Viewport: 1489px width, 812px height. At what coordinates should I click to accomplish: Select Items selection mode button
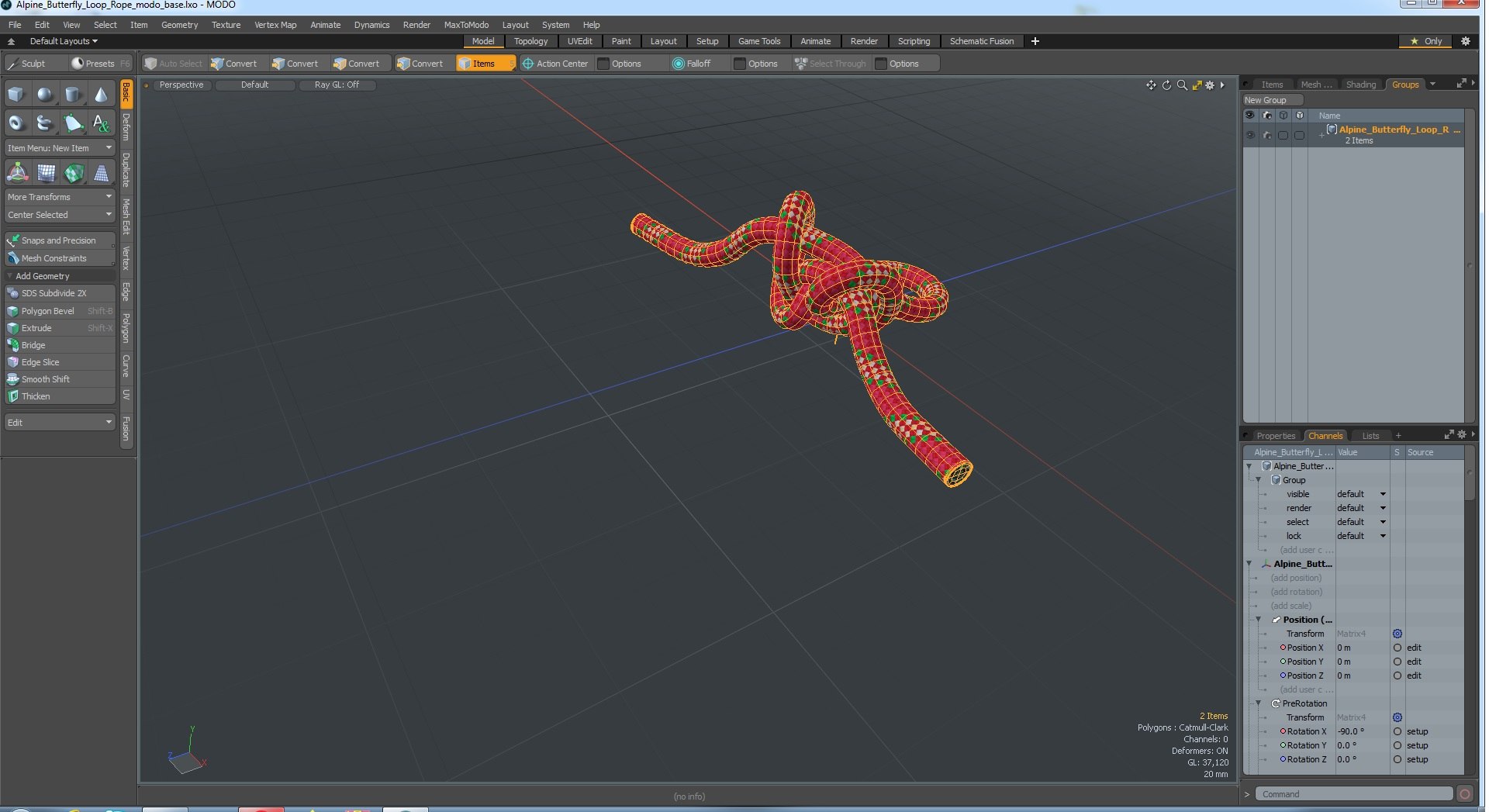(x=485, y=64)
